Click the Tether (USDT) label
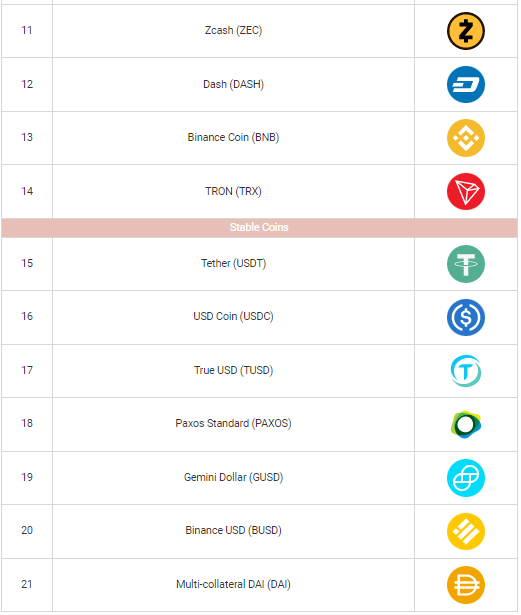The height and width of the screenshot is (615, 521). pyautogui.click(x=233, y=263)
